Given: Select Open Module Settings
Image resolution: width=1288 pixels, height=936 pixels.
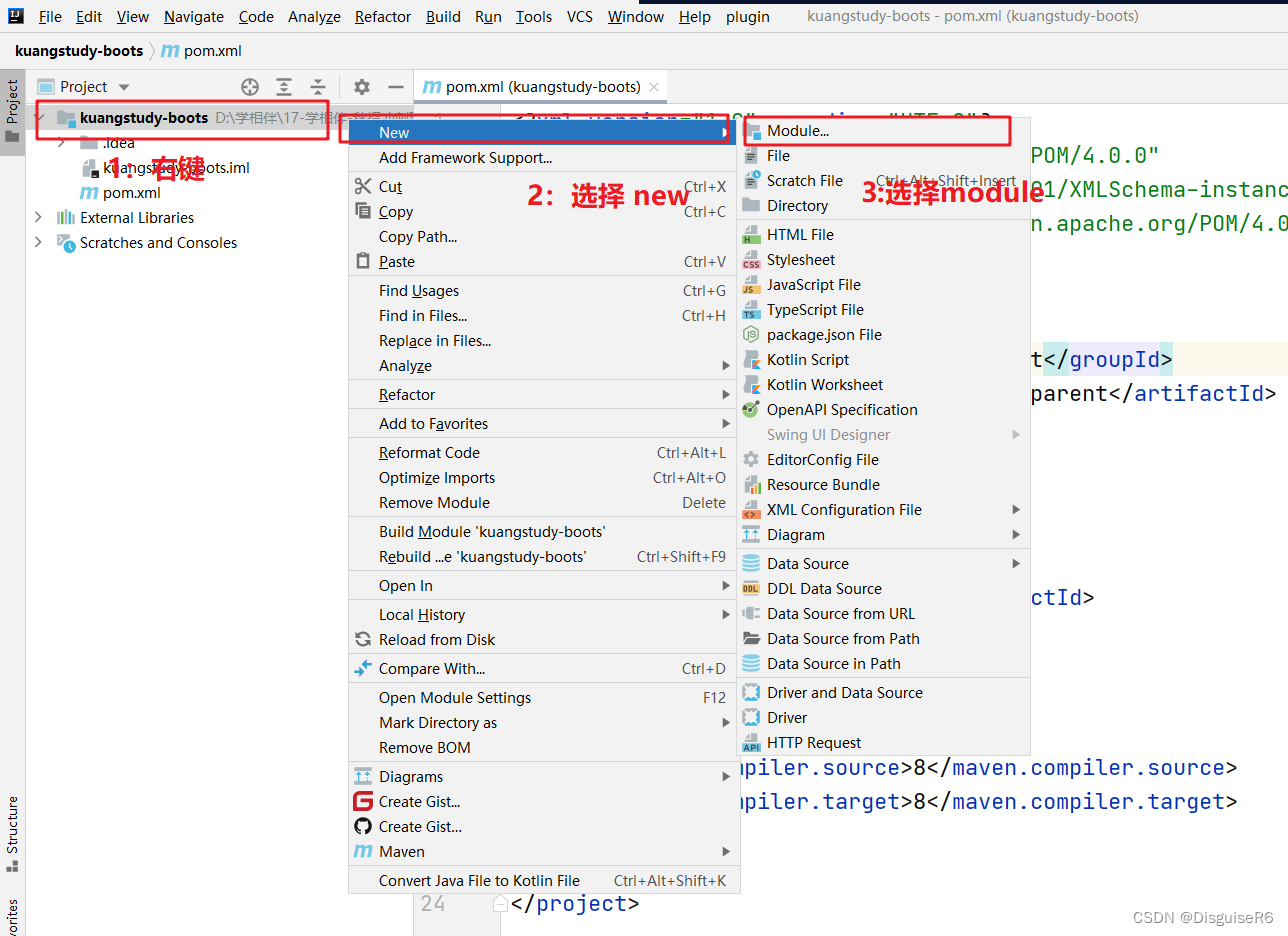Looking at the screenshot, I should click(x=544, y=698).
